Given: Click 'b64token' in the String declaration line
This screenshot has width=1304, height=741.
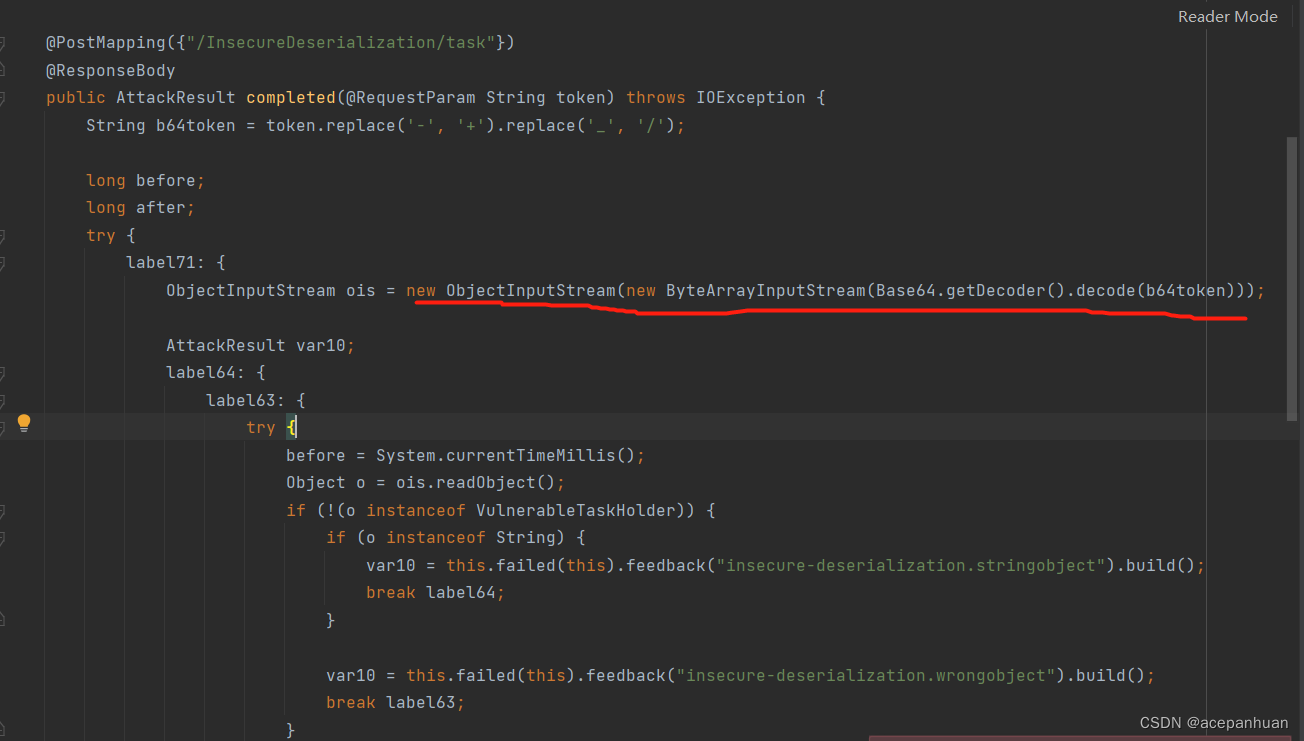Looking at the screenshot, I should click(196, 126).
